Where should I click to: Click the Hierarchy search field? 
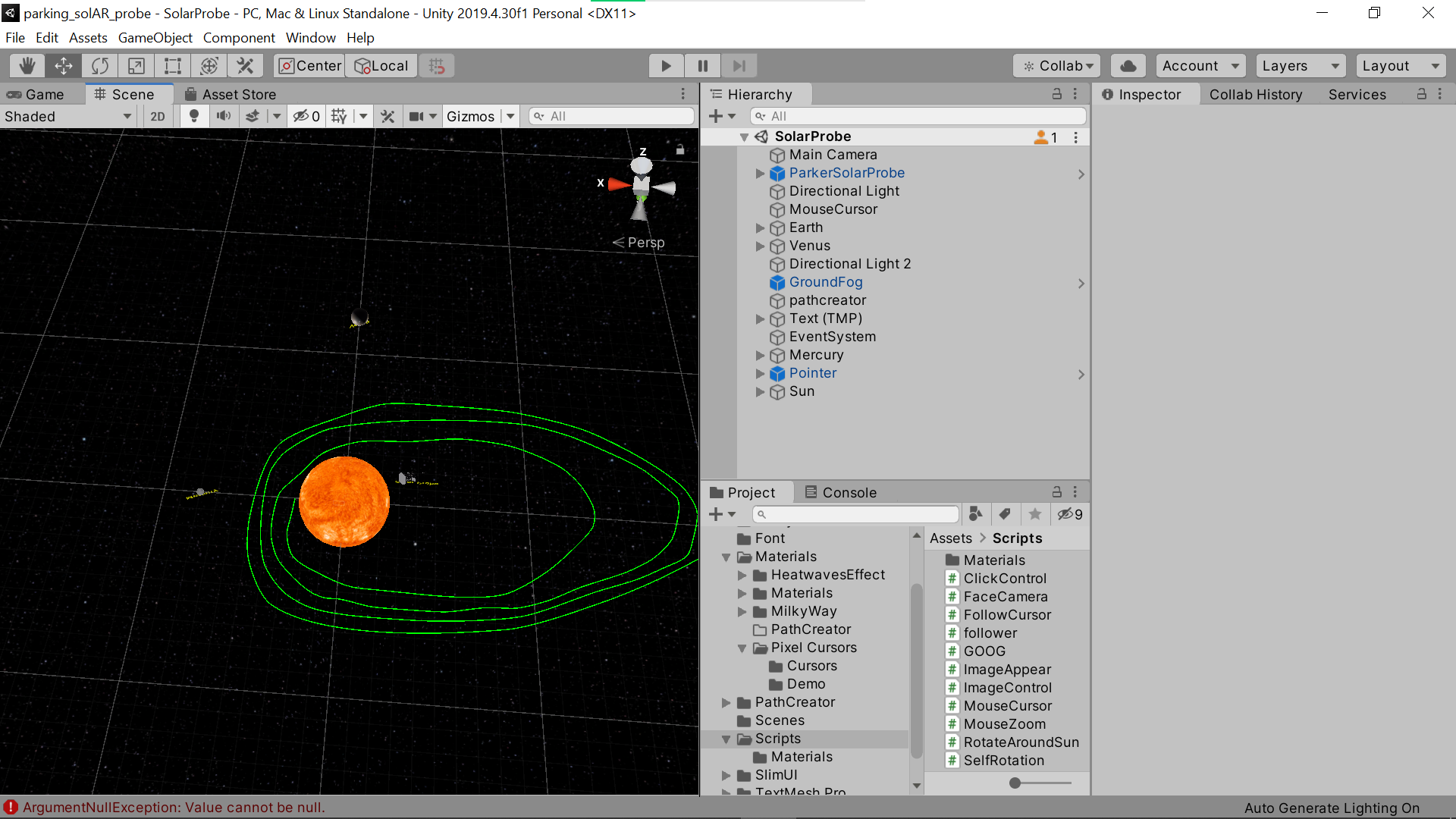pyautogui.click(x=918, y=116)
